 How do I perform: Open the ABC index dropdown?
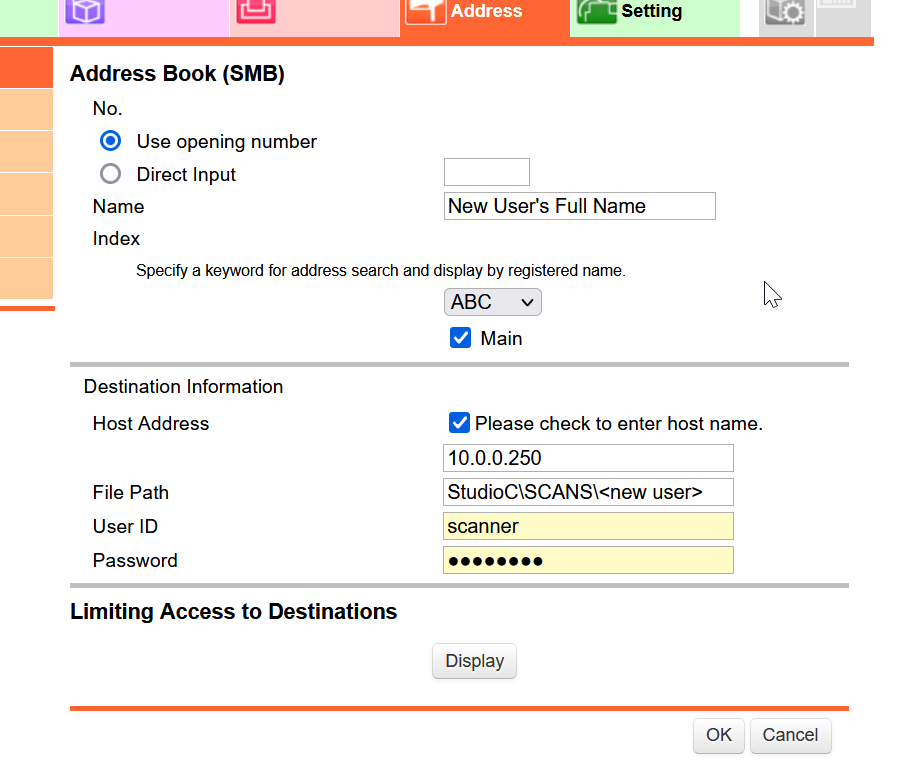[492, 302]
